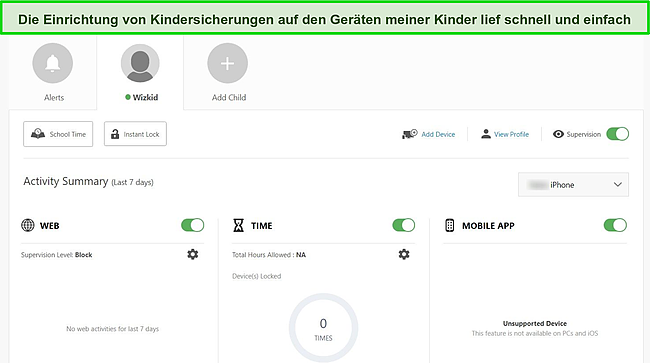650x363 pixels.
Task: Click the WEB section title
Action: pos(49,226)
